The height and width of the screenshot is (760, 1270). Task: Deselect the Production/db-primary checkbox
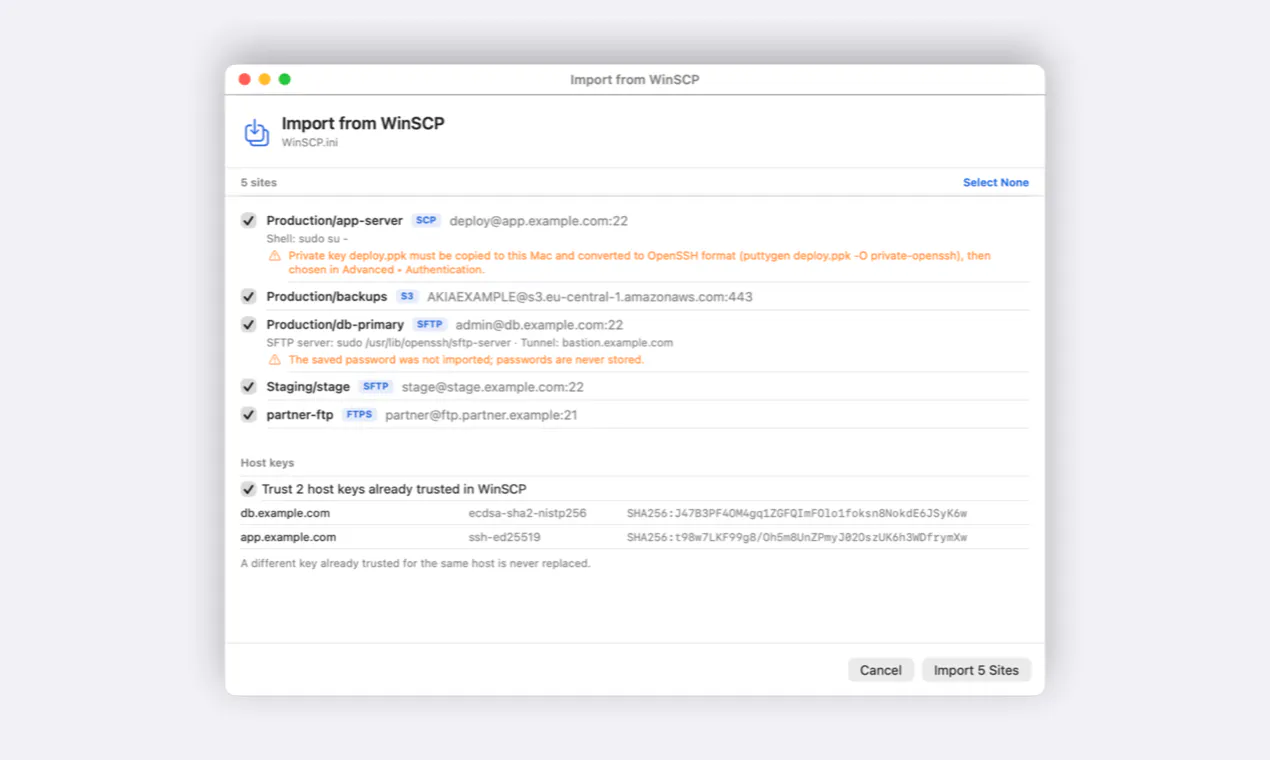pos(249,325)
